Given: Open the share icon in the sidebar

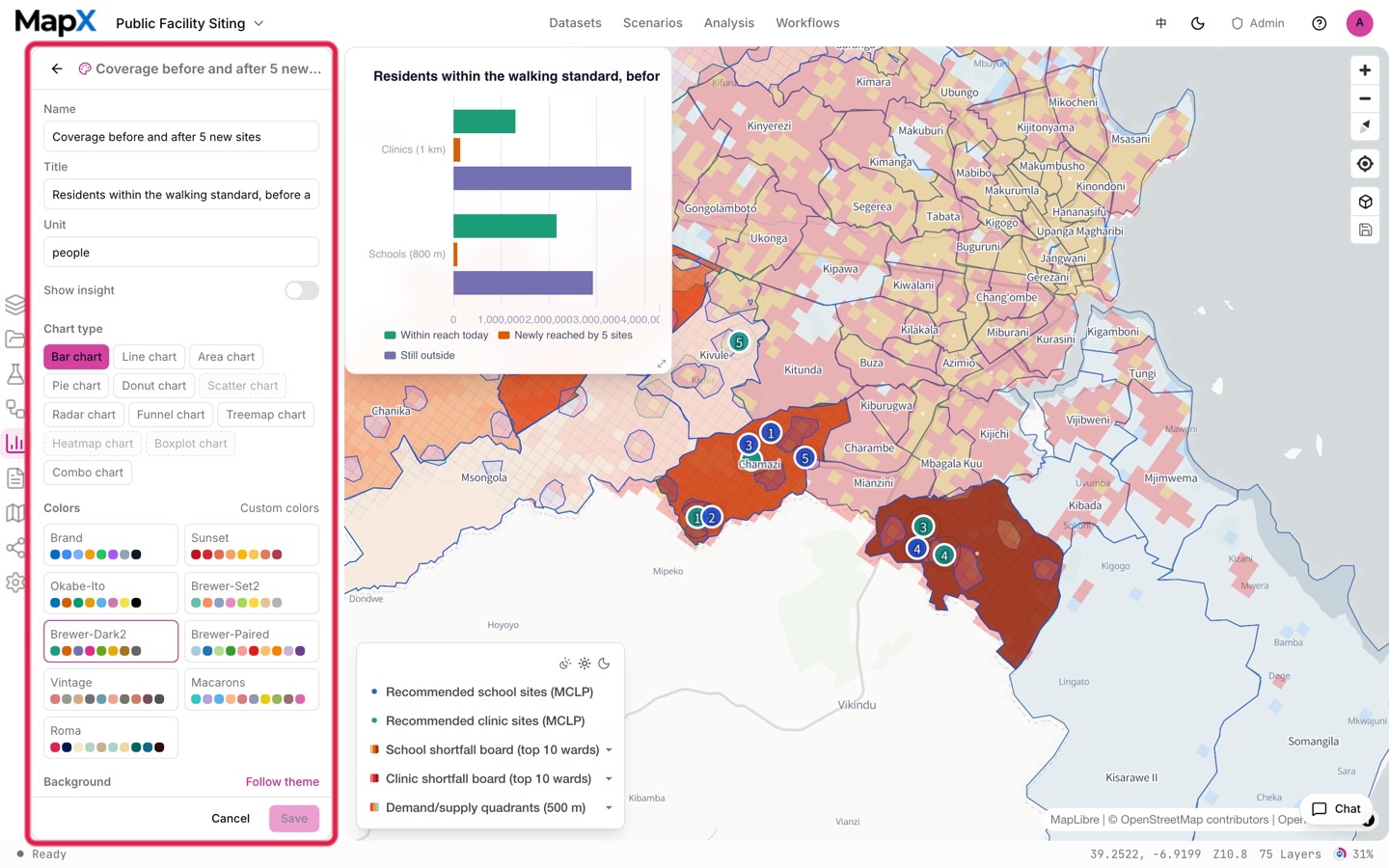Looking at the screenshot, I should click(x=14, y=548).
